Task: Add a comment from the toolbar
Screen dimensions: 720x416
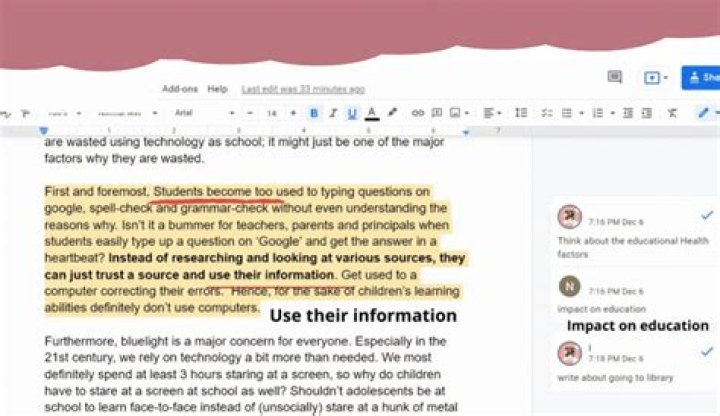Action: pos(437,112)
